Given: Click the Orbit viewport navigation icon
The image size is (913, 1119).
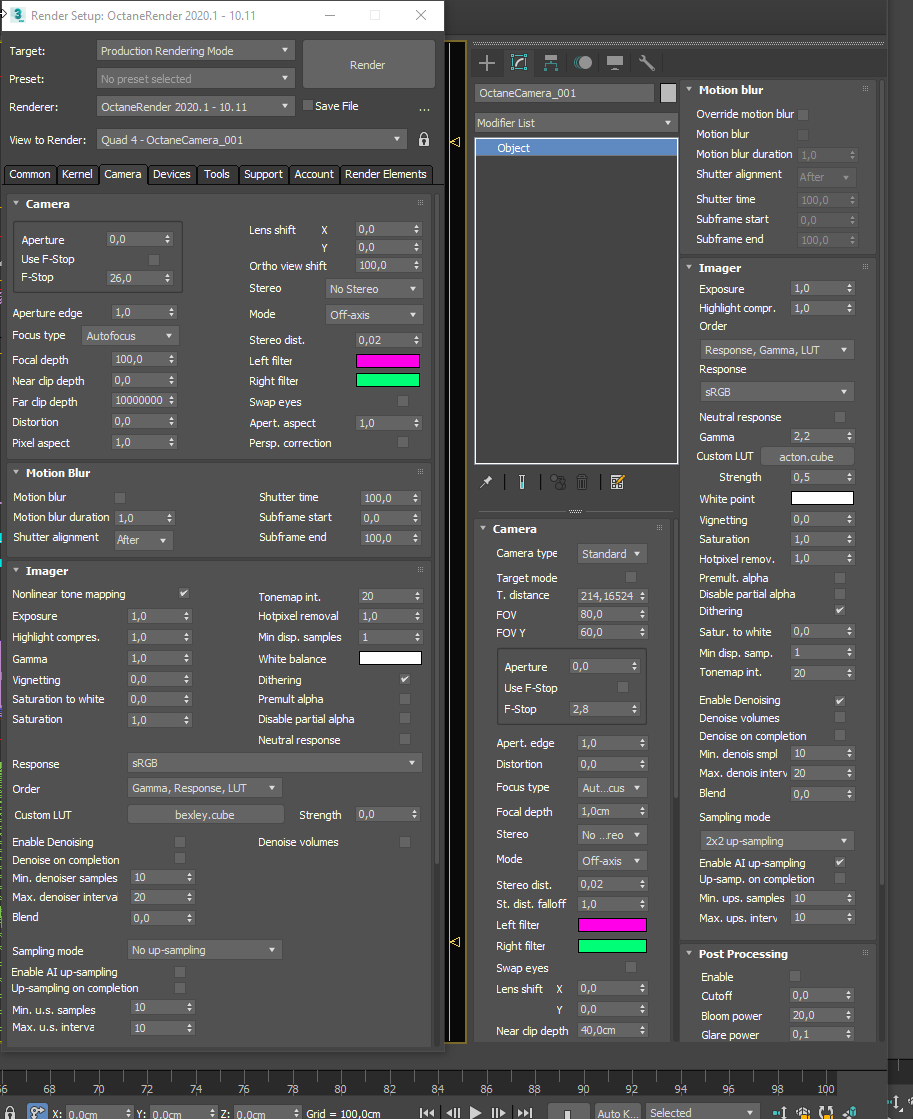Looking at the screenshot, I should click(x=826, y=1112).
